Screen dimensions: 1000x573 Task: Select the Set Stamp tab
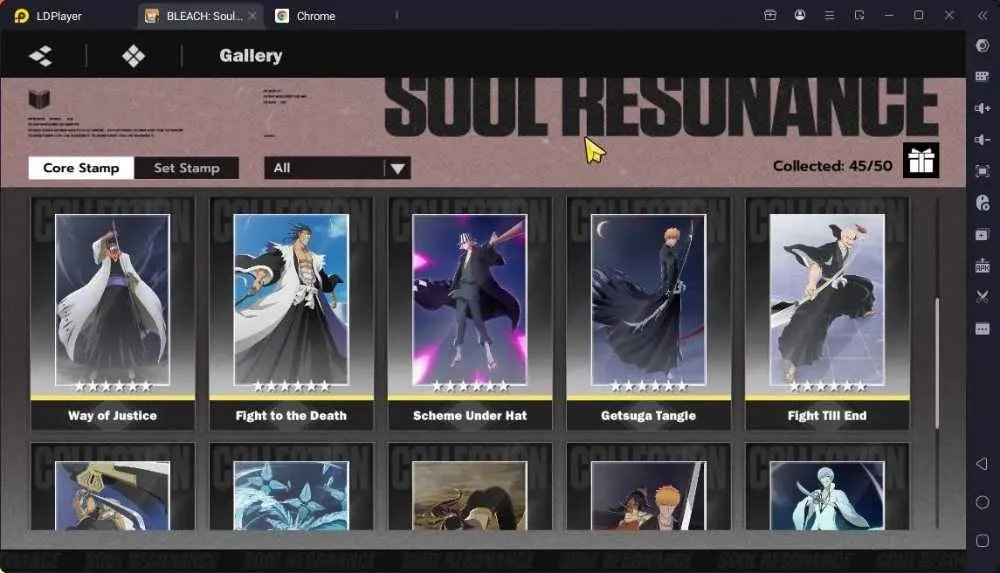pyautogui.click(x=186, y=168)
